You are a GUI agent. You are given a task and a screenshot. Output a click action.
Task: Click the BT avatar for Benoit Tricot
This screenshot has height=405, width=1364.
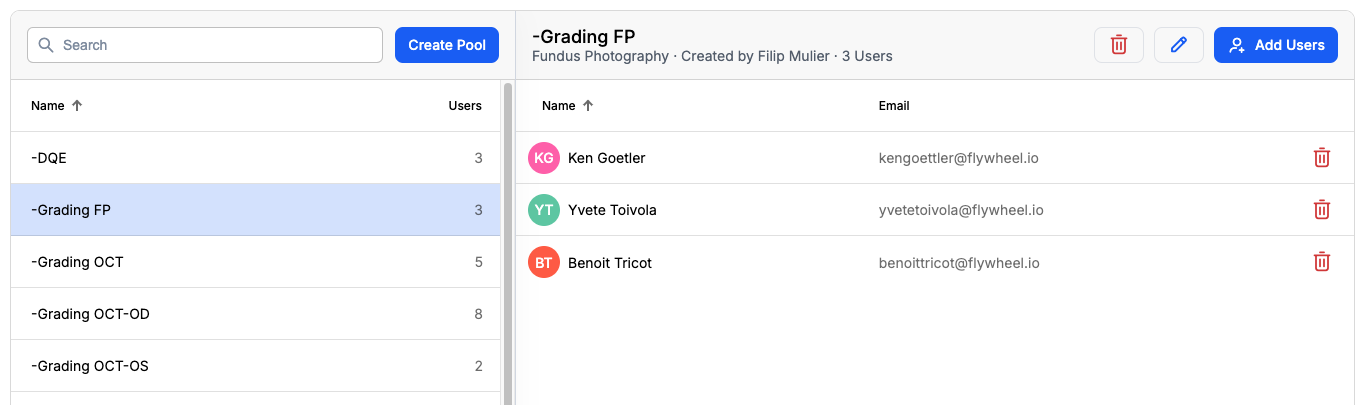544,263
